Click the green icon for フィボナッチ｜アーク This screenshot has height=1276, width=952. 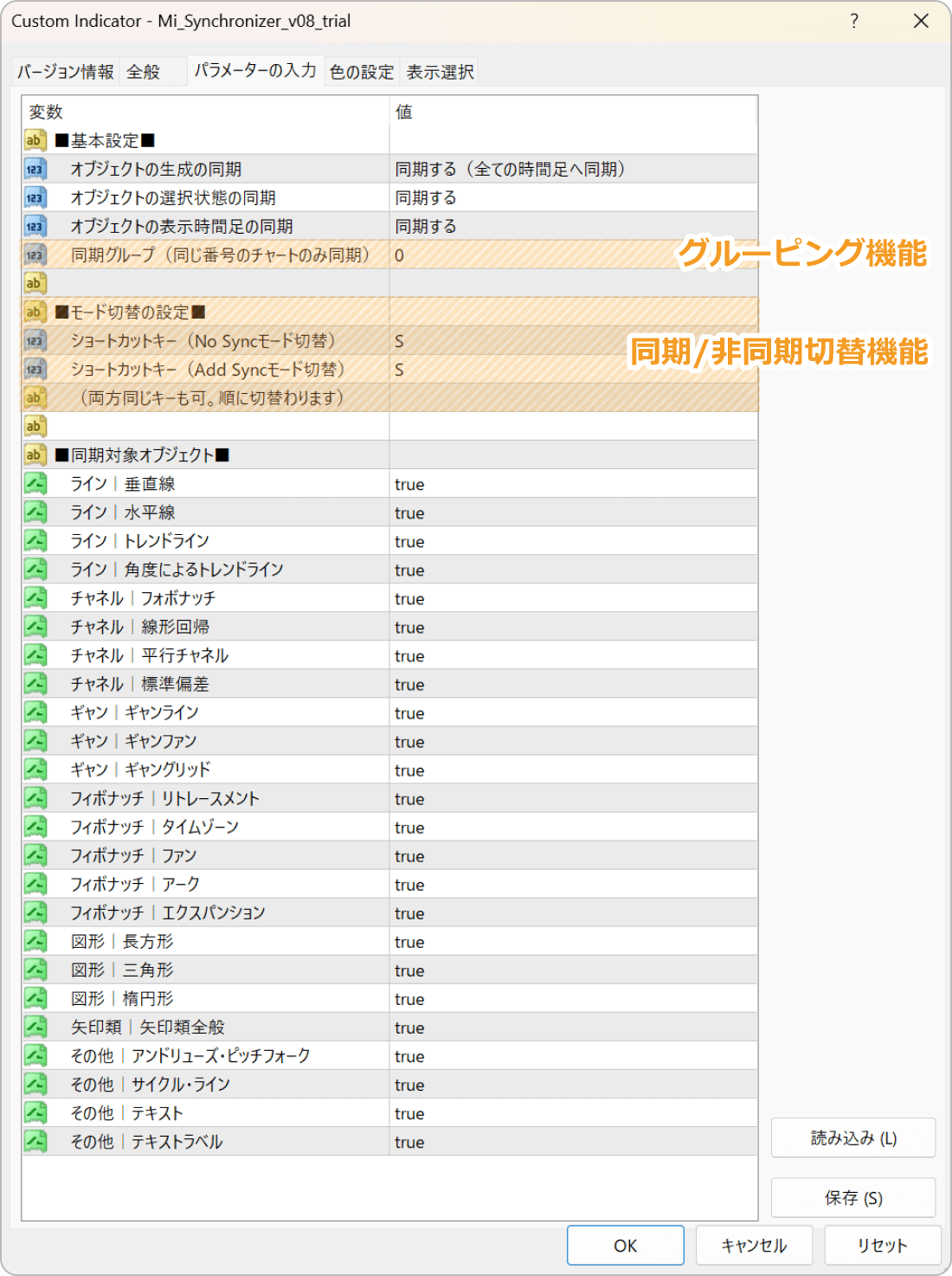click(35, 883)
